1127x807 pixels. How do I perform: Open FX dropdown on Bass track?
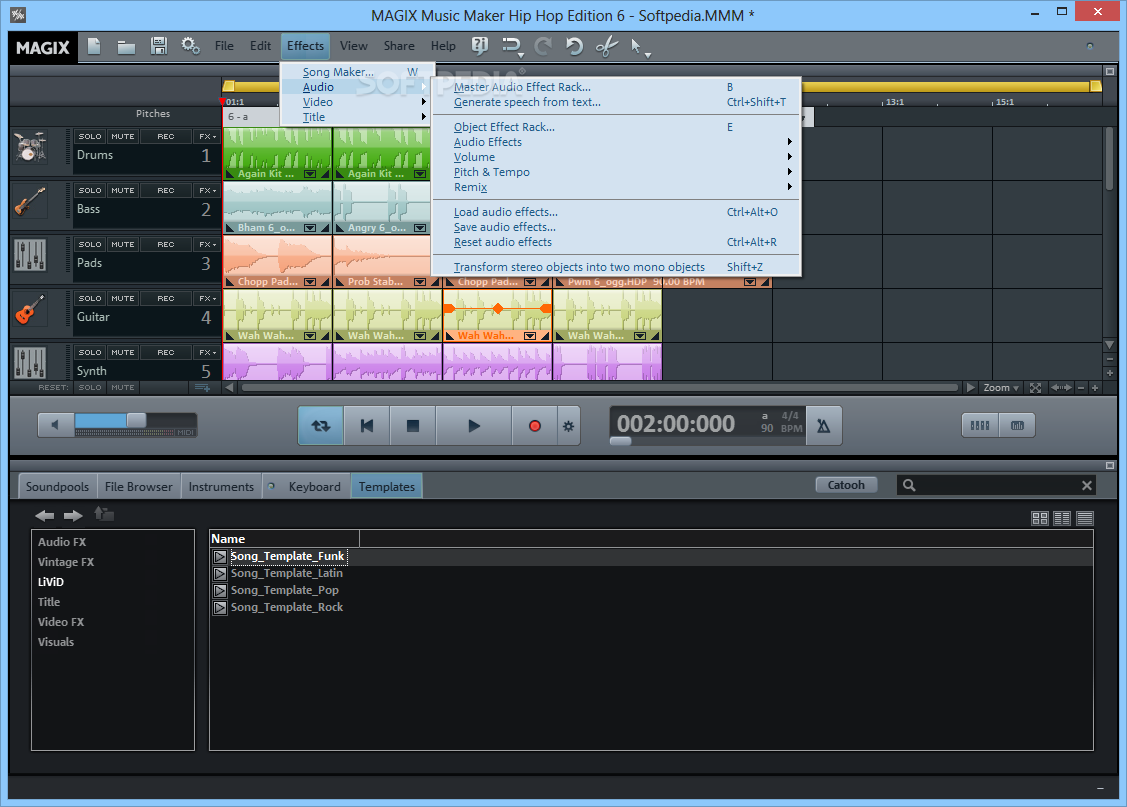(208, 190)
